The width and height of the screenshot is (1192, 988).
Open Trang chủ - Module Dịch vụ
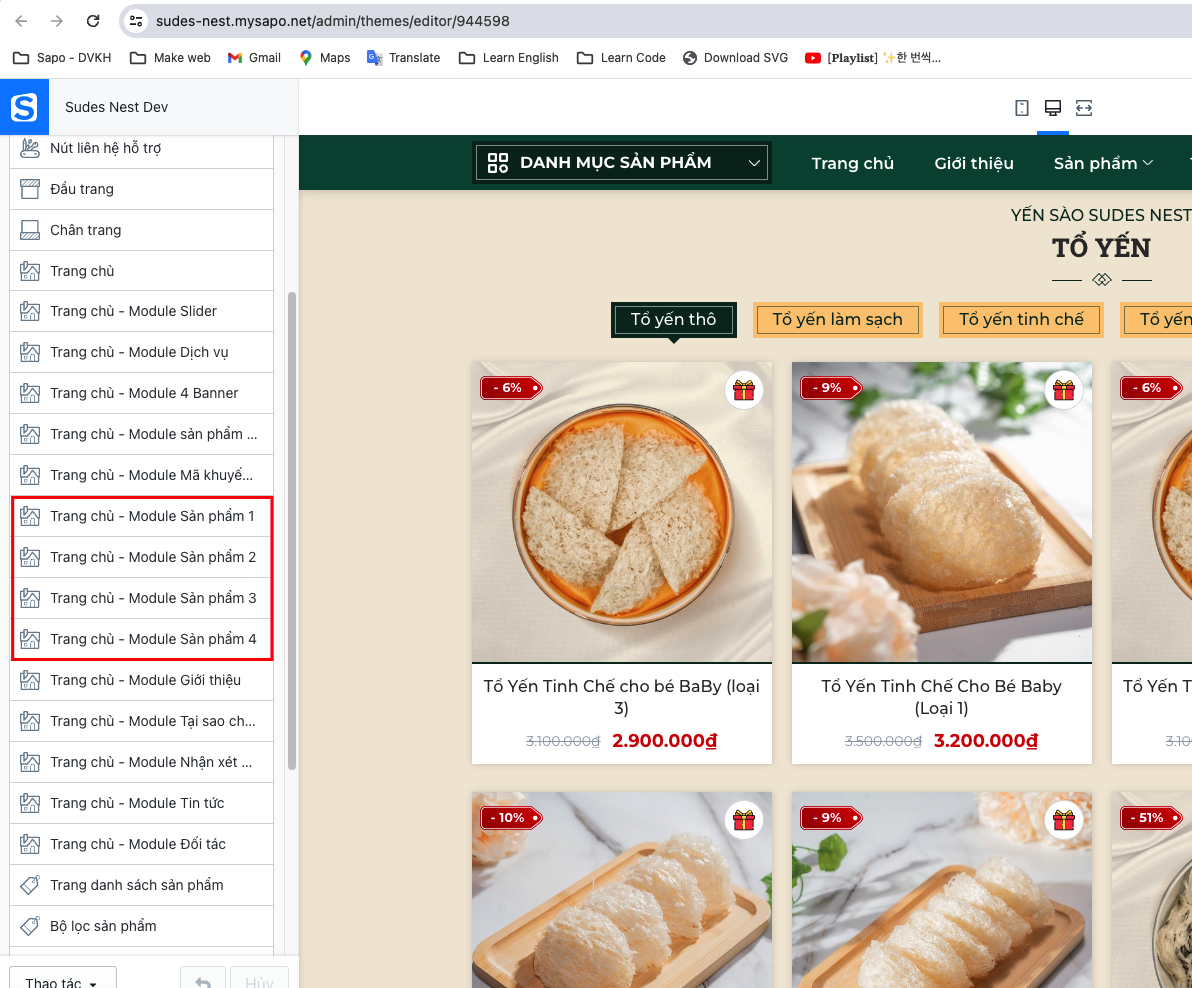(141, 353)
